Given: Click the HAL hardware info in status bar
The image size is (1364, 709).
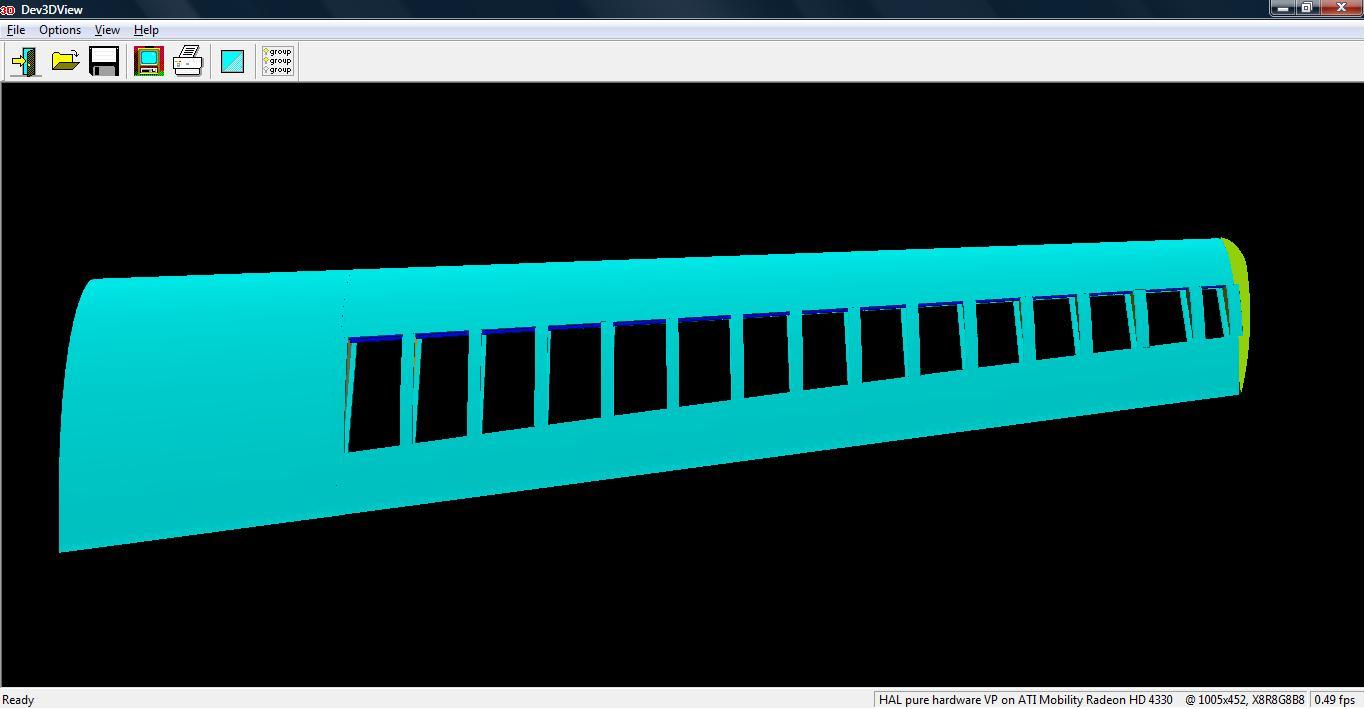Looking at the screenshot, I should (1025, 700).
